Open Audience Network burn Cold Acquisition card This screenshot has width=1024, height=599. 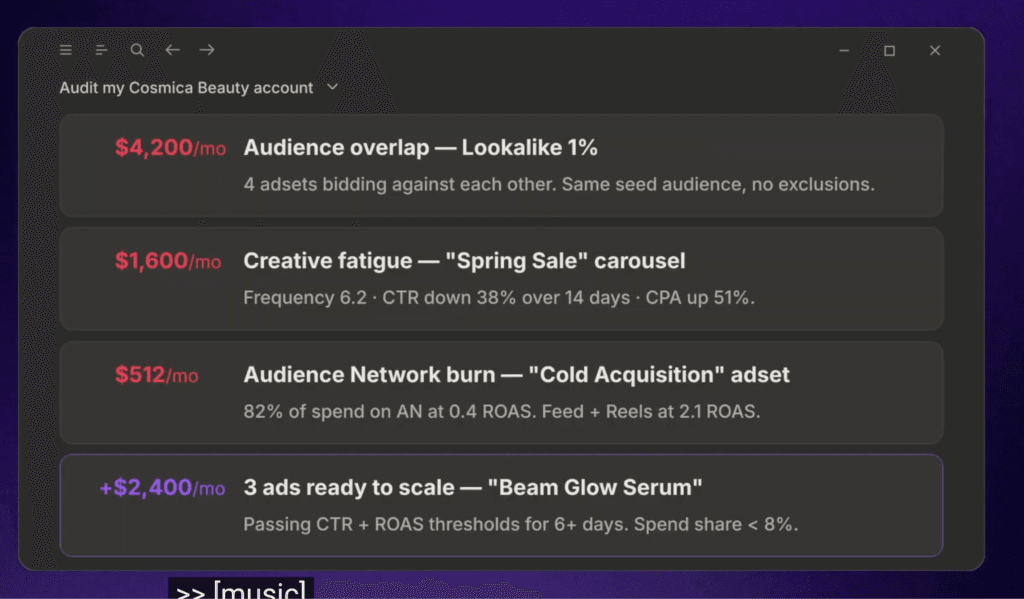[x=501, y=393]
